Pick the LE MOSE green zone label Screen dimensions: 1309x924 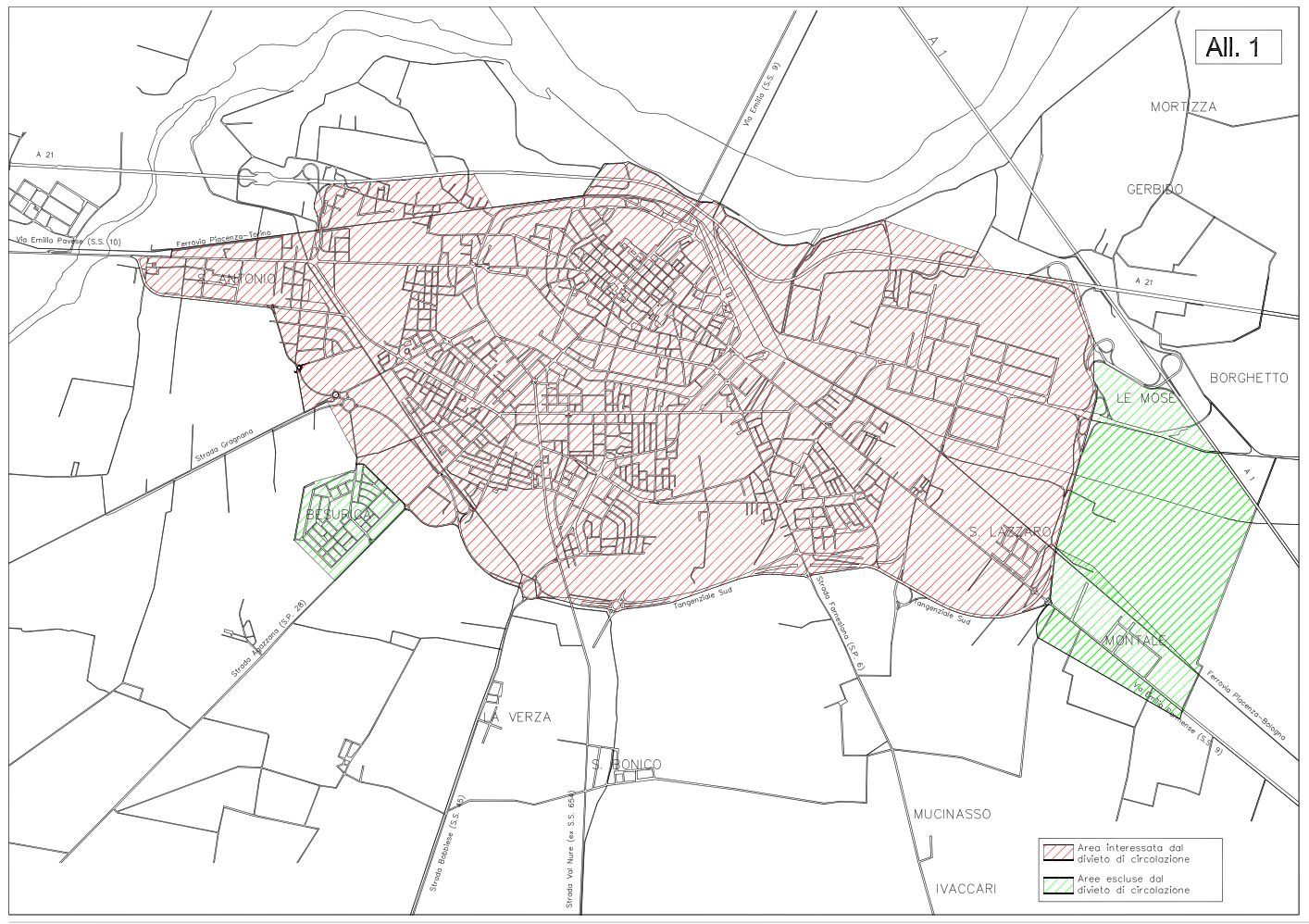pos(1145,398)
